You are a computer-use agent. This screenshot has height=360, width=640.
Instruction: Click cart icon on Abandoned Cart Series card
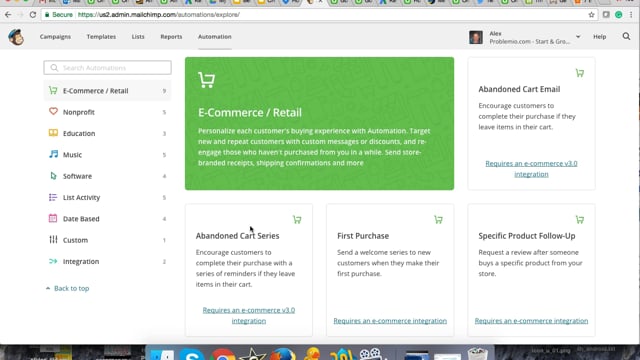point(297,220)
